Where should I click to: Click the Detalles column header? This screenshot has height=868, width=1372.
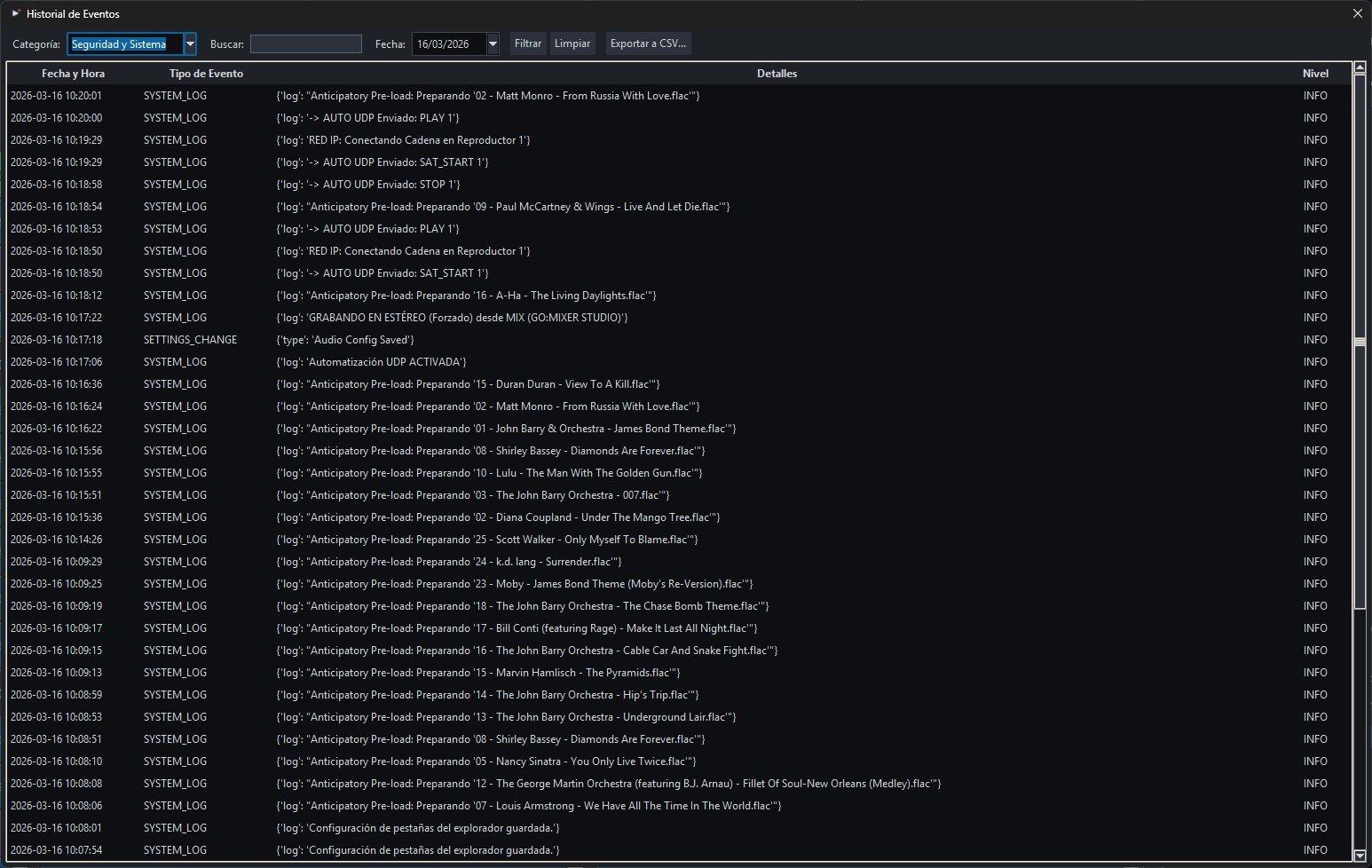[x=777, y=74]
